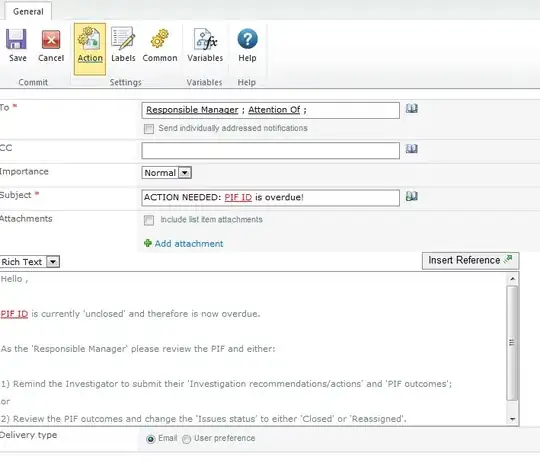Click the Cancel red X icon
This screenshot has width=540, height=463.
tap(51, 39)
